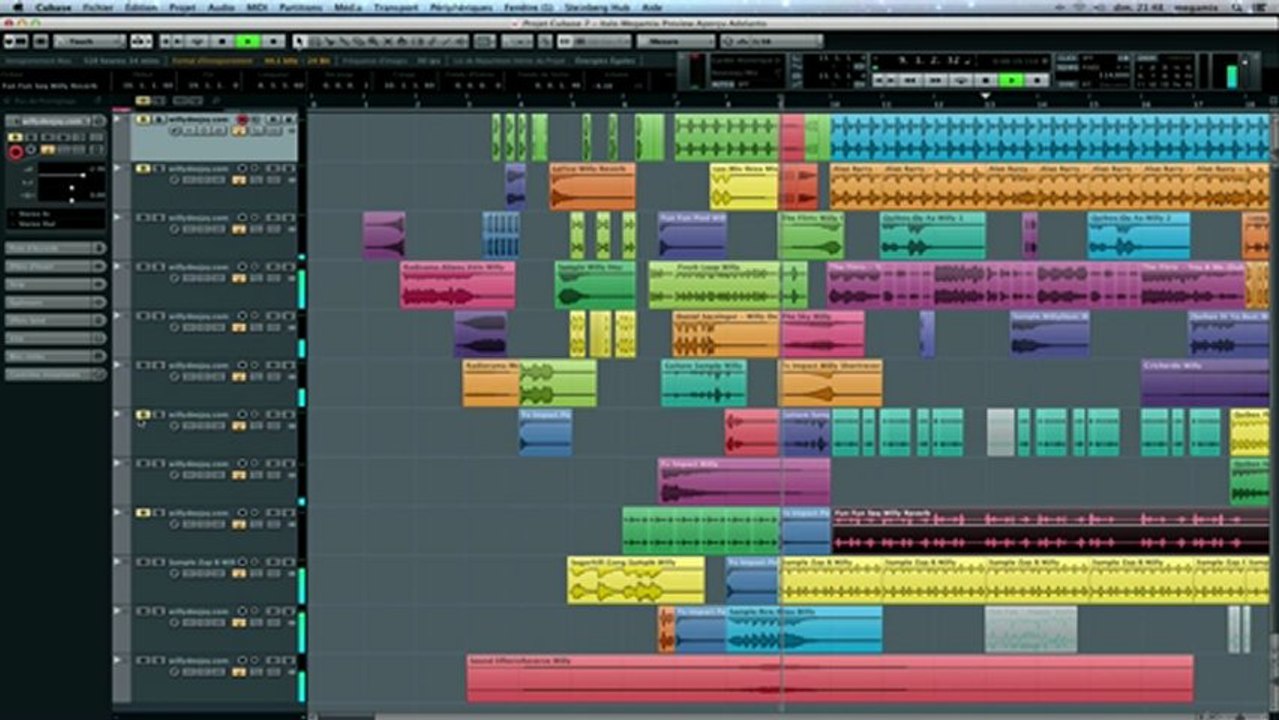The height and width of the screenshot is (720, 1279).
Task: Select the Range Selection tool
Action: [314, 42]
